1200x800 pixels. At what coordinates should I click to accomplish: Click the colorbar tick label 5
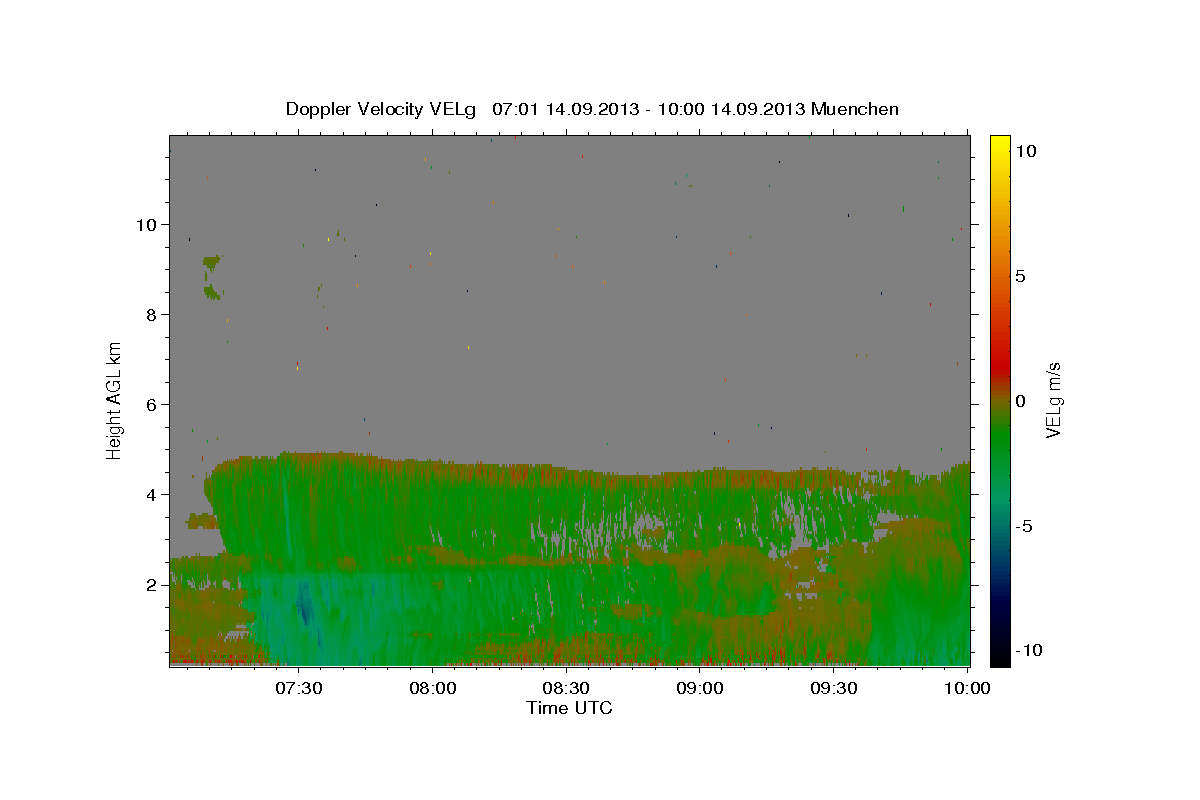(1021, 276)
